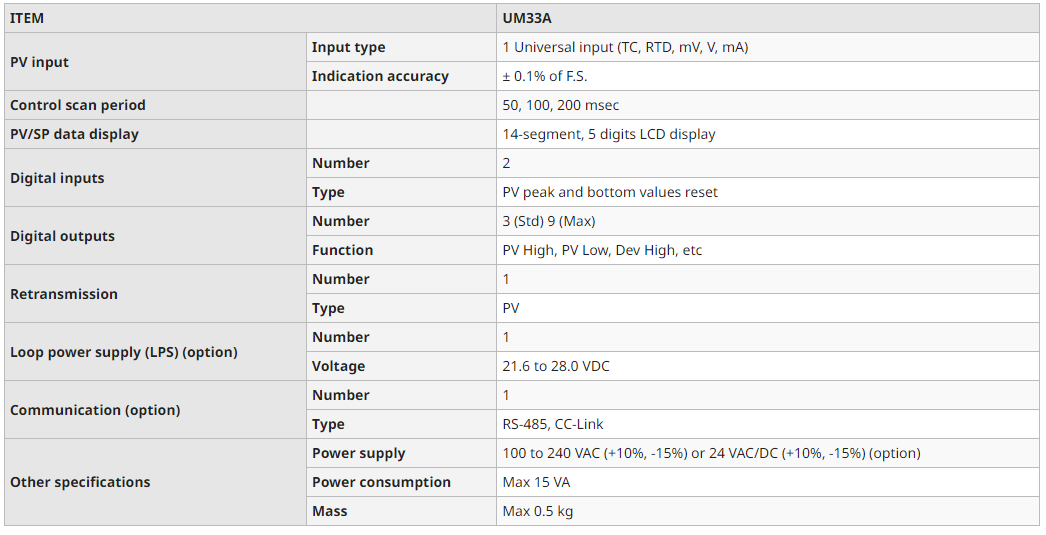Click the UM33A column header
Screen dimensions: 1046x535
pyautogui.click(x=527, y=18)
